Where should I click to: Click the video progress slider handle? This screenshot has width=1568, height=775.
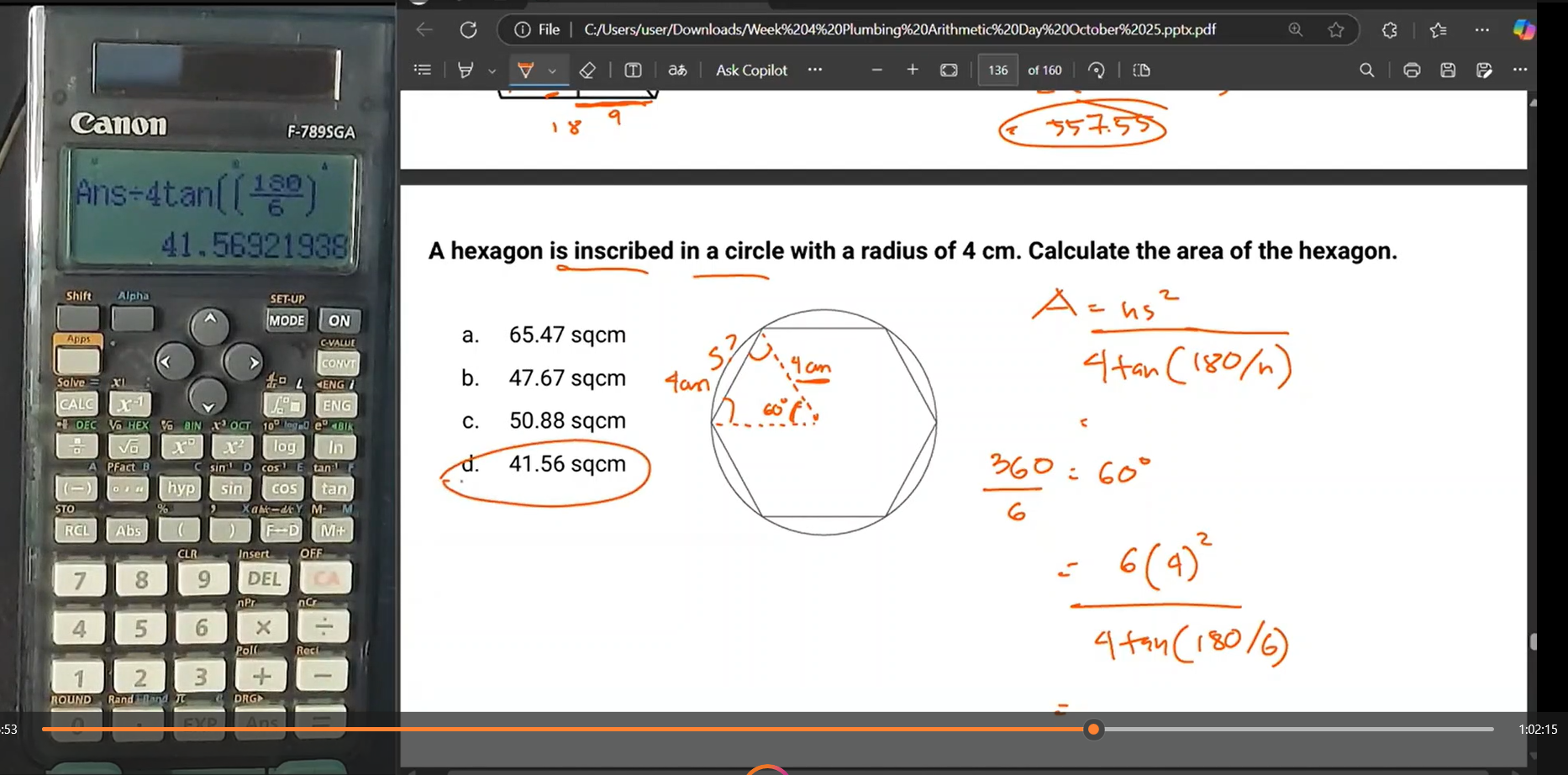coord(1093,730)
